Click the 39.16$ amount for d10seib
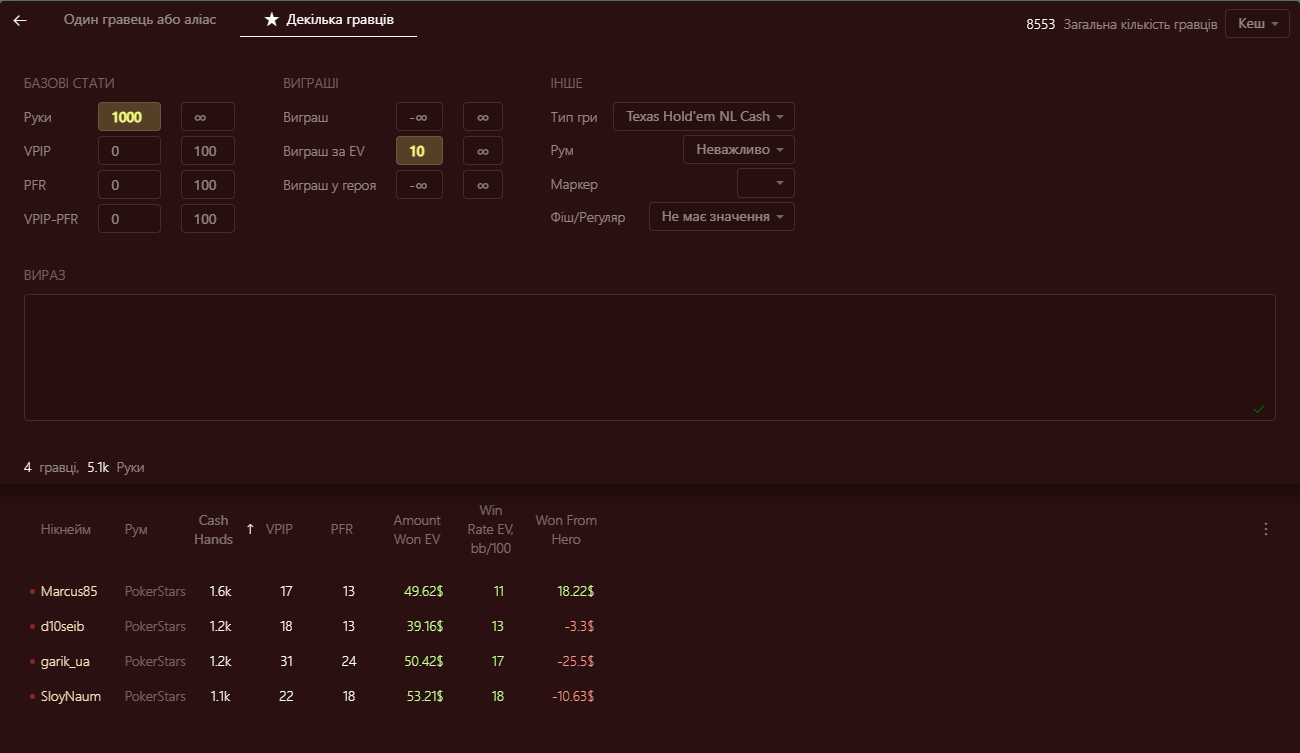Image resolution: width=1300 pixels, height=753 pixels. (x=424, y=626)
